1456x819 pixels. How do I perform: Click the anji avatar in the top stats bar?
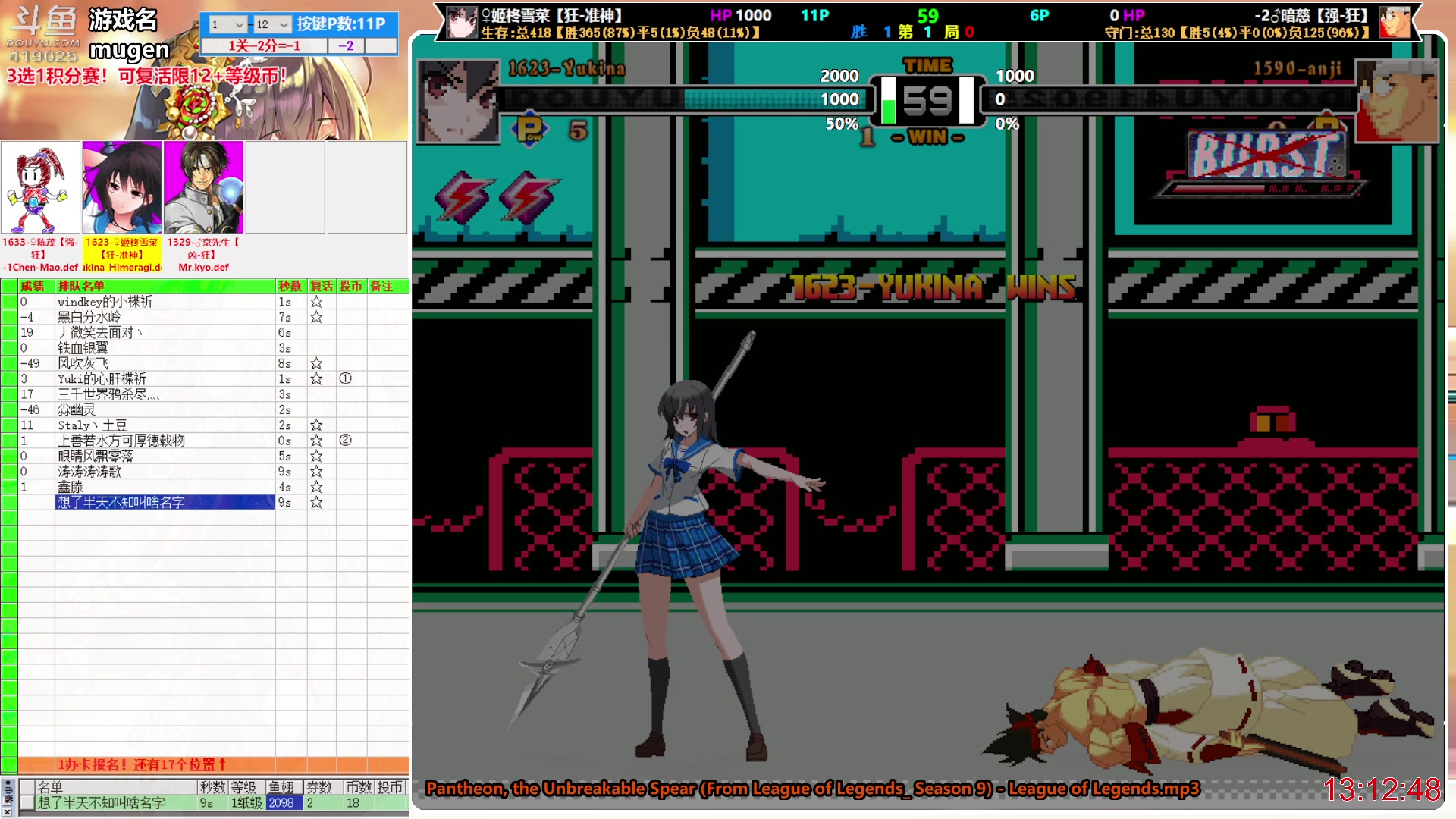point(1395,22)
